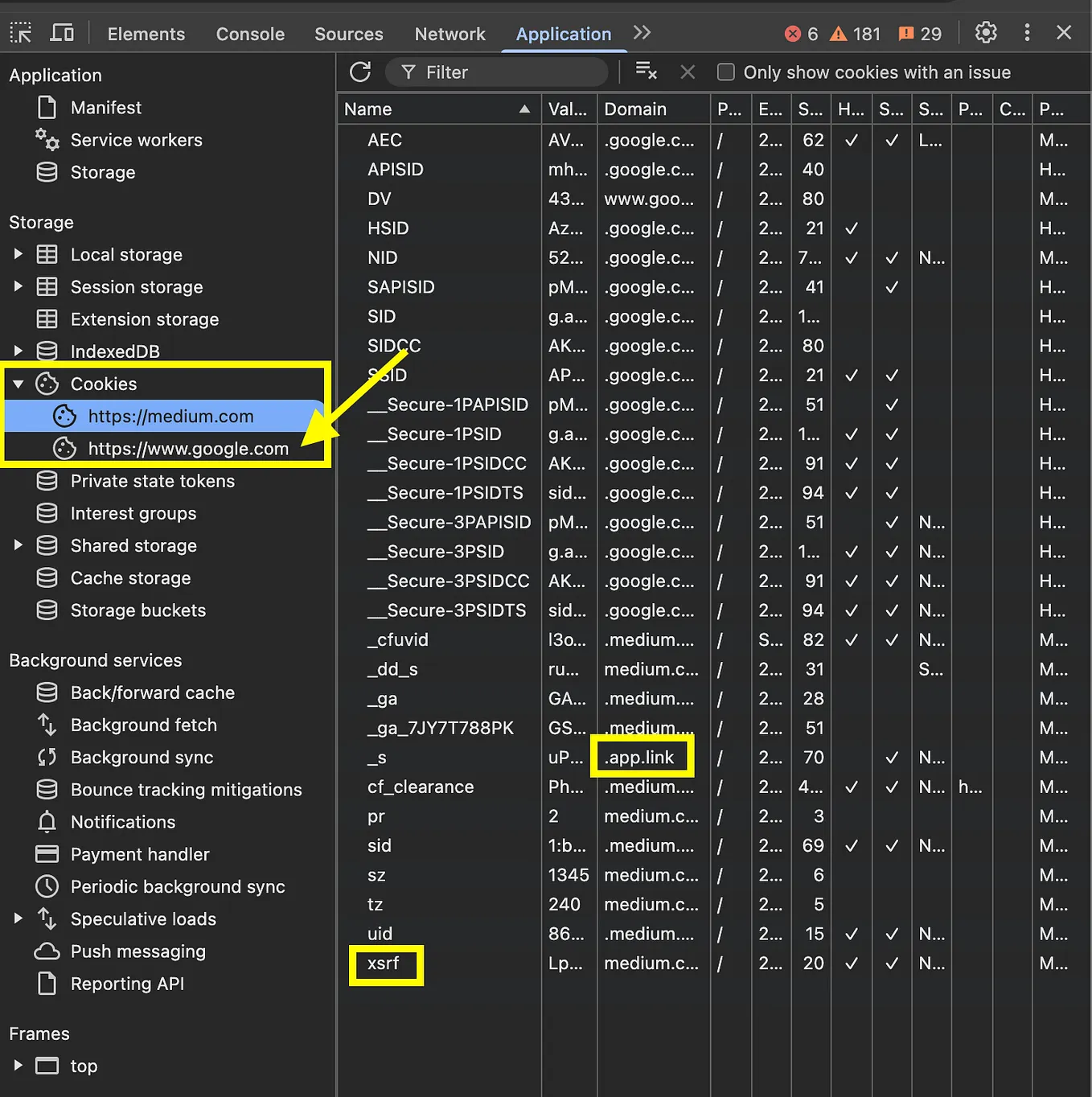Screen dimensions: 1092x1097
Task: Open the hidden tabs chevron menu
Action: [x=641, y=33]
